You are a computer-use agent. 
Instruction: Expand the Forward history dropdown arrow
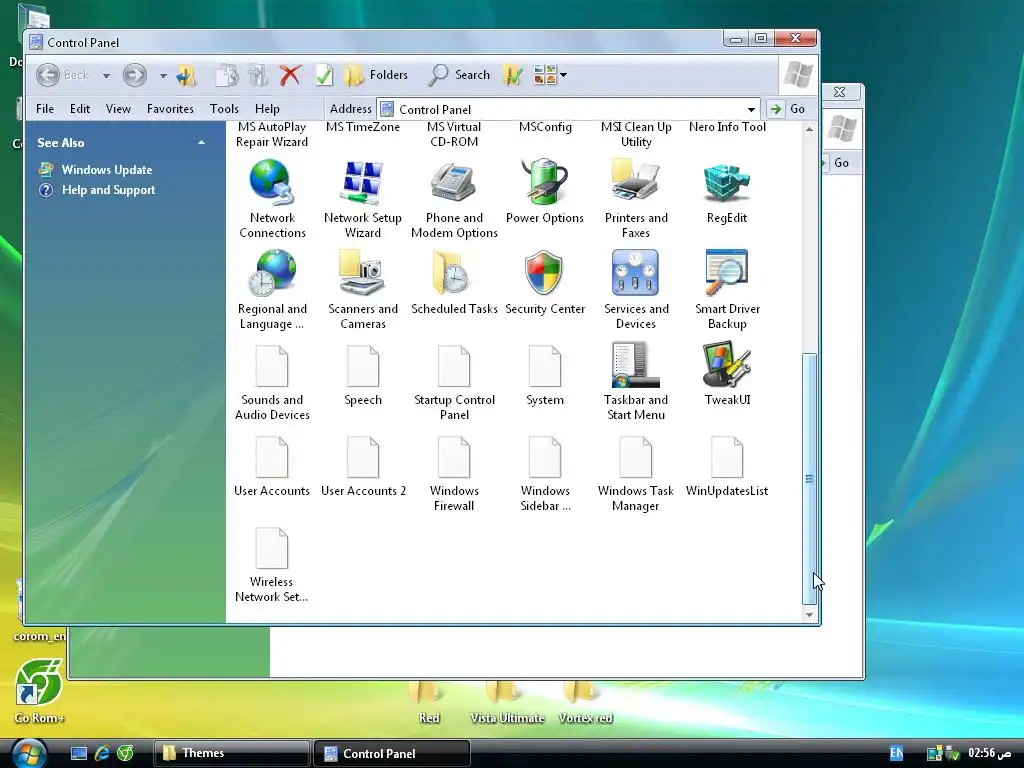(163, 76)
